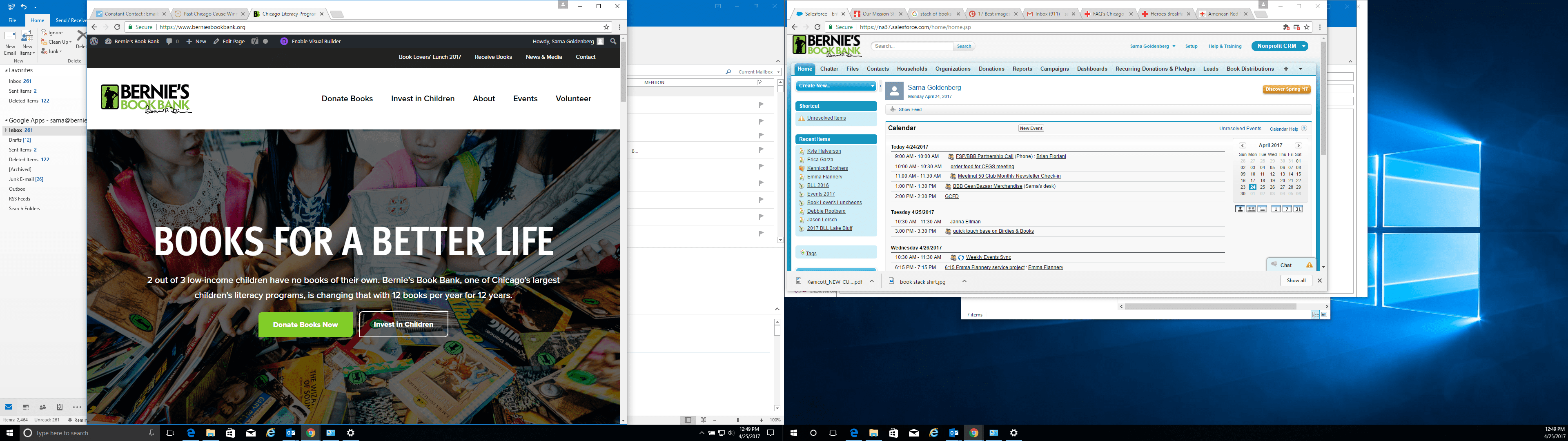Image resolution: width=1568 pixels, height=441 pixels.
Task: Collapse the Favorites group in Outlook folder pane
Action: [6, 71]
